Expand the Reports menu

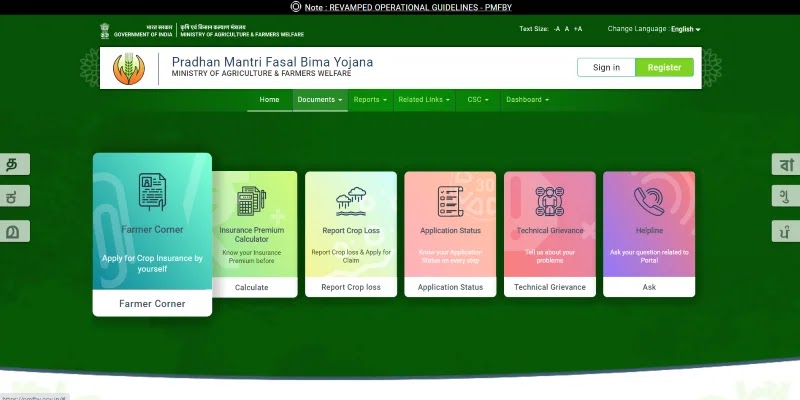tap(370, 100)
